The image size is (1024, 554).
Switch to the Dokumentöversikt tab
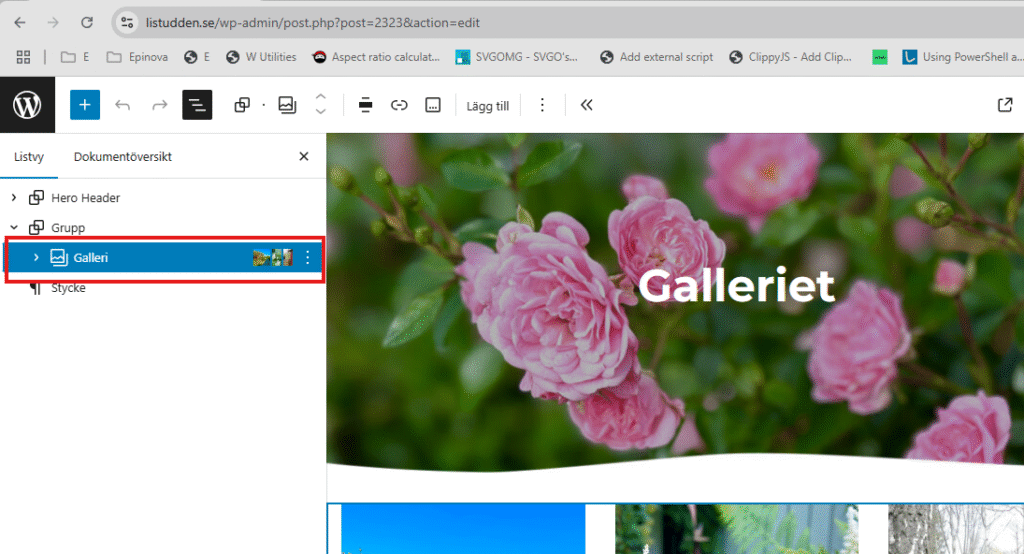click(x=123, y=157)
